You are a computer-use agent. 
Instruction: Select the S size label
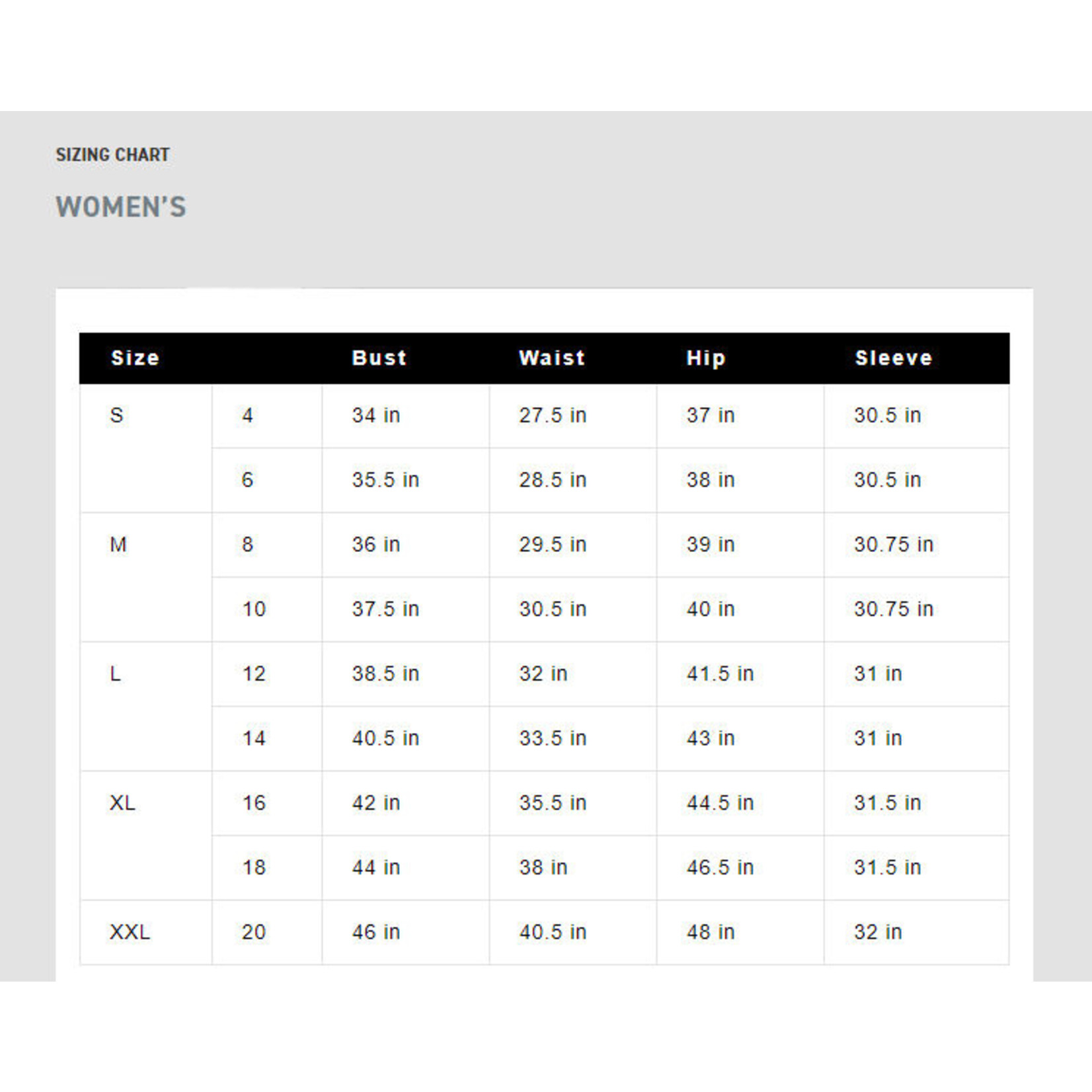pyautogui.click(x=116, y=415)
